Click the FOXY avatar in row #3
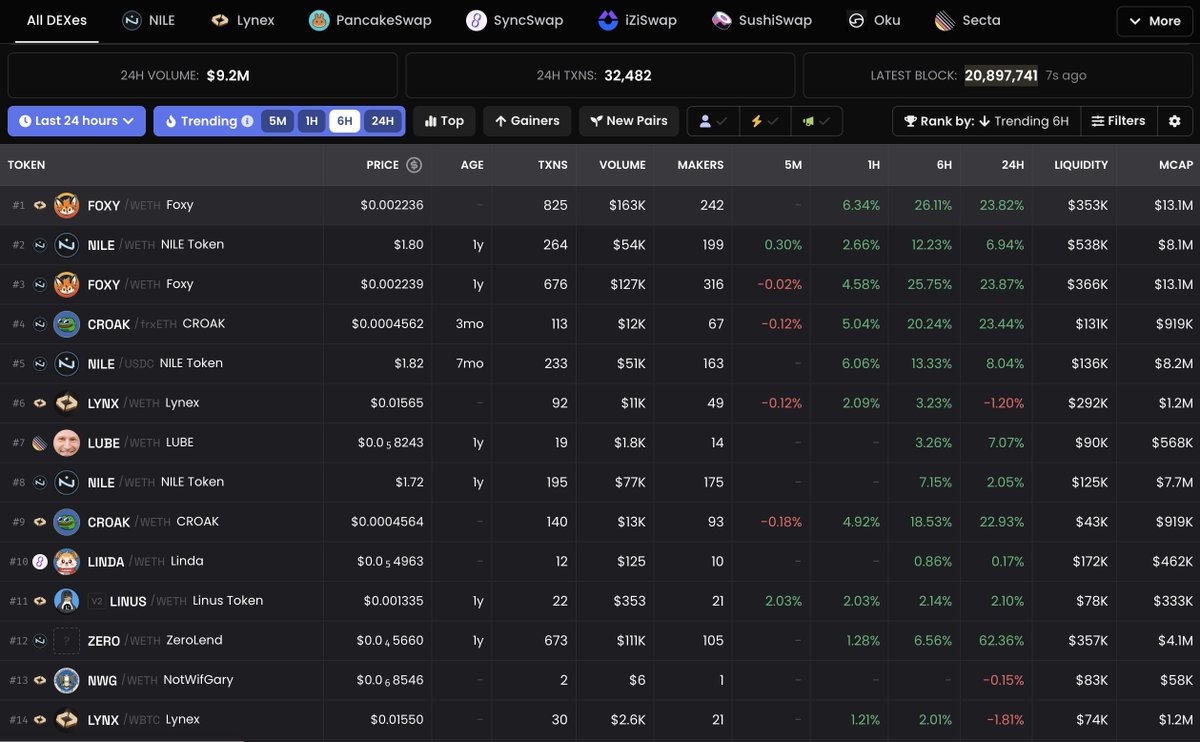 [x=67, y=284]
